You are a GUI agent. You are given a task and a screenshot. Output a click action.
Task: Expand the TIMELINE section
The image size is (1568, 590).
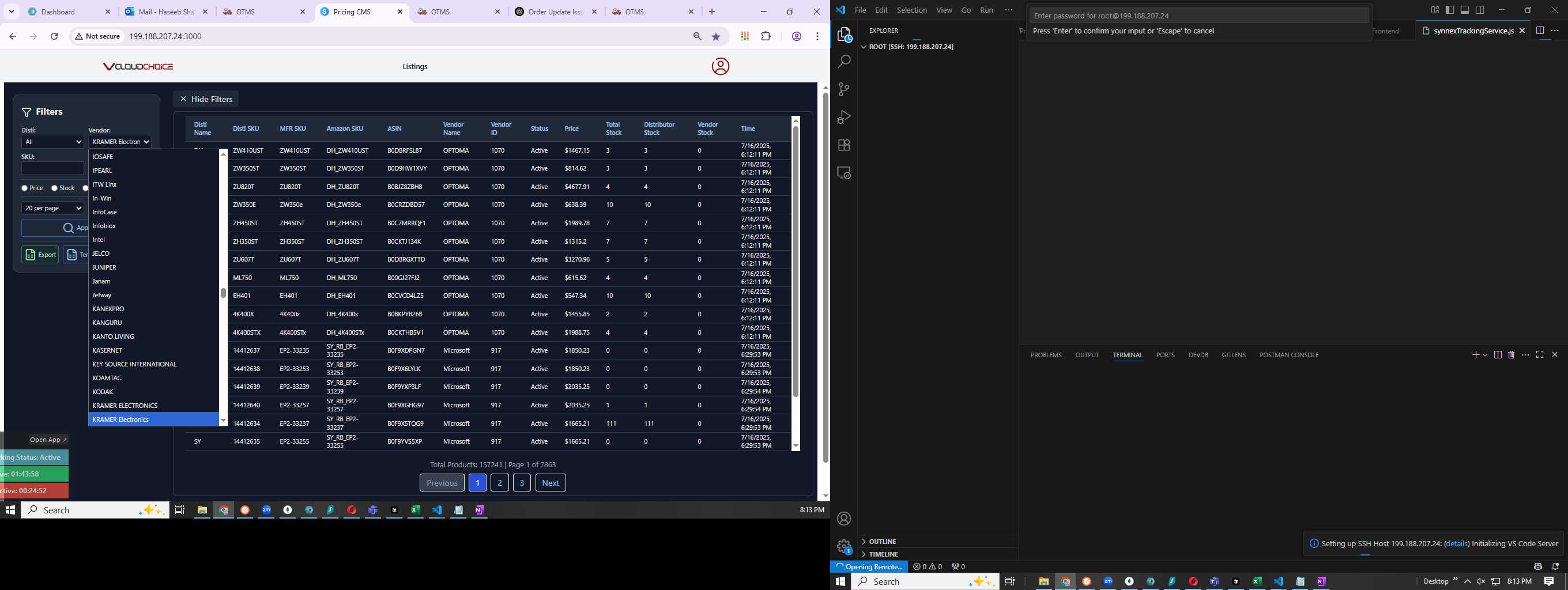[x=937, y=554]
